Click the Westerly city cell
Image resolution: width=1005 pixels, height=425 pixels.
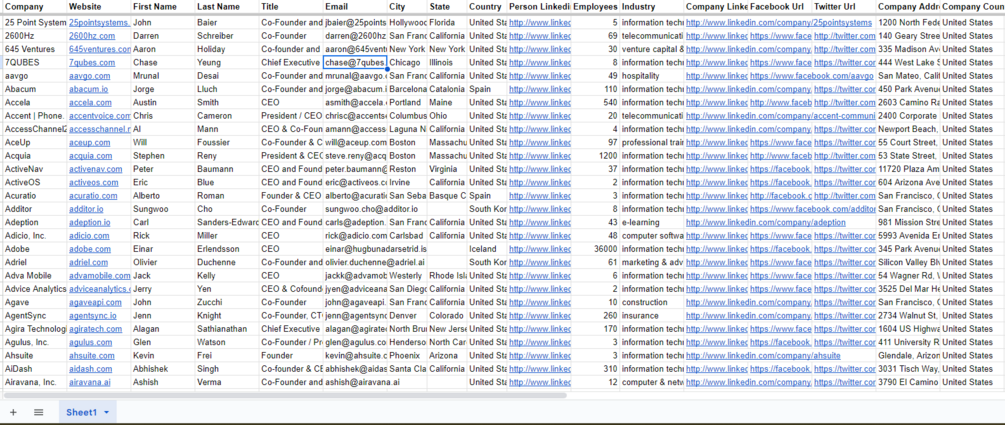coord(408,276)
